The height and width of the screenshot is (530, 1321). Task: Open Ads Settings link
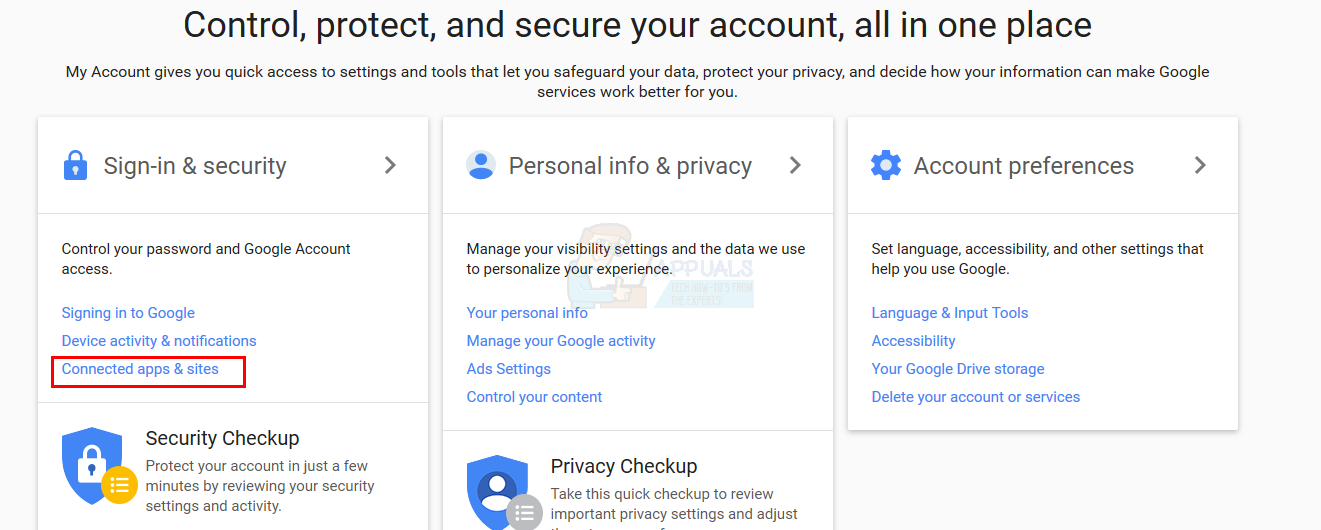pos(508,369)
